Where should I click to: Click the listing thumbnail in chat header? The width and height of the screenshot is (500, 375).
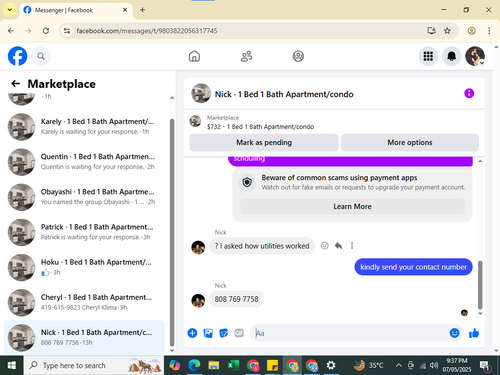201,93
